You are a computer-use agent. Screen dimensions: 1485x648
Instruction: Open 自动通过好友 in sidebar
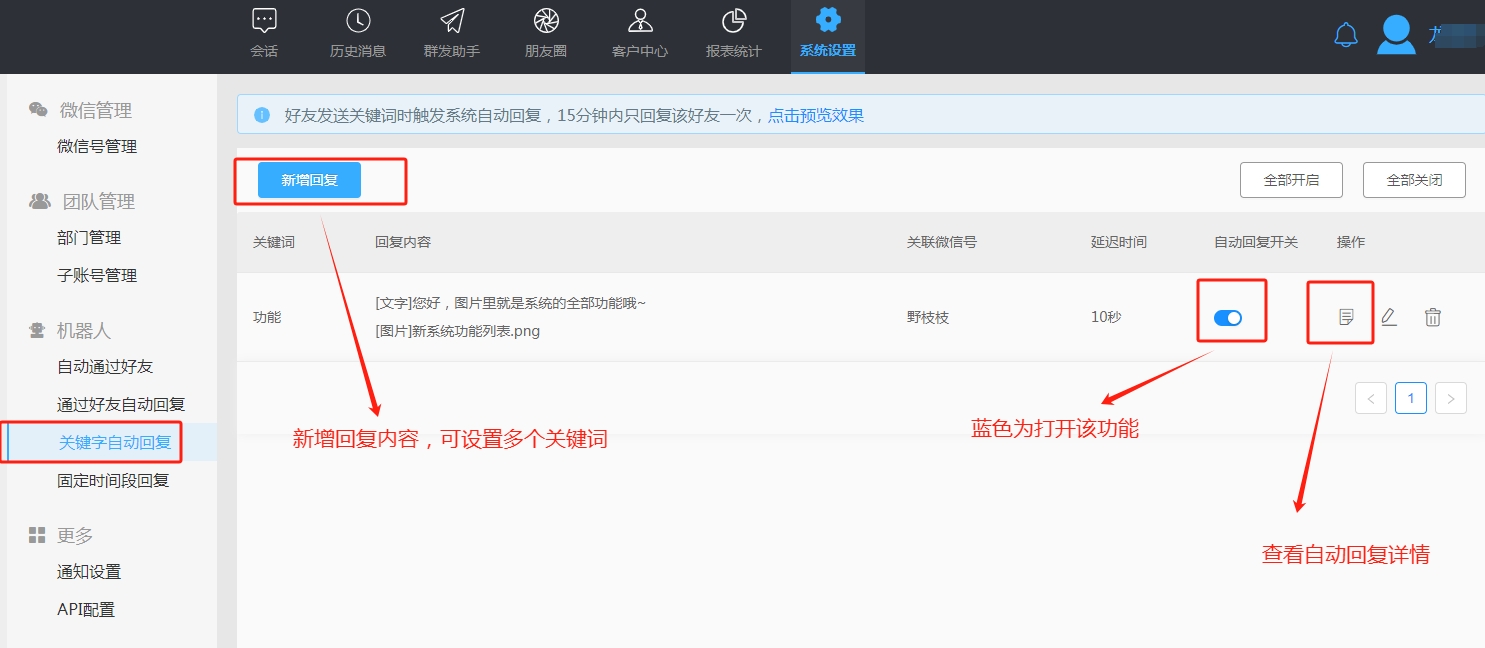[x=105, y=367]
